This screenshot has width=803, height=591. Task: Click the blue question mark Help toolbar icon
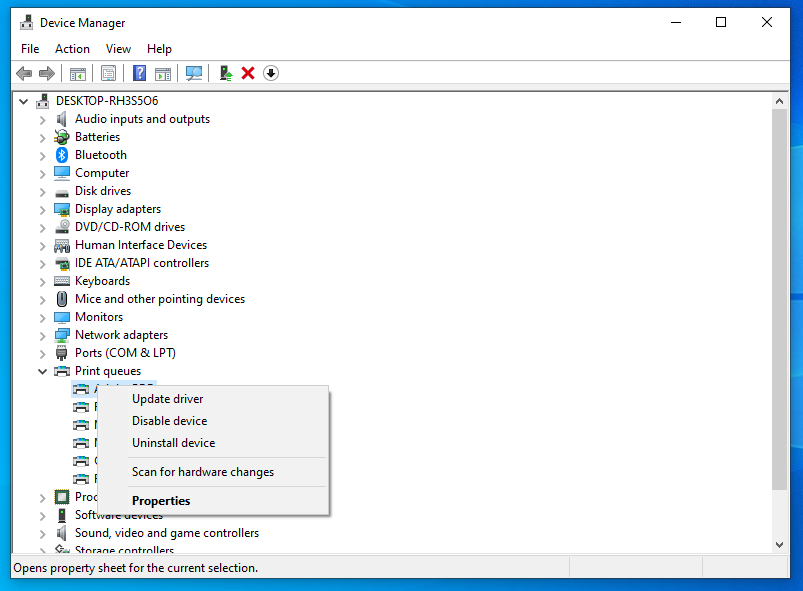tap(139, 73)
